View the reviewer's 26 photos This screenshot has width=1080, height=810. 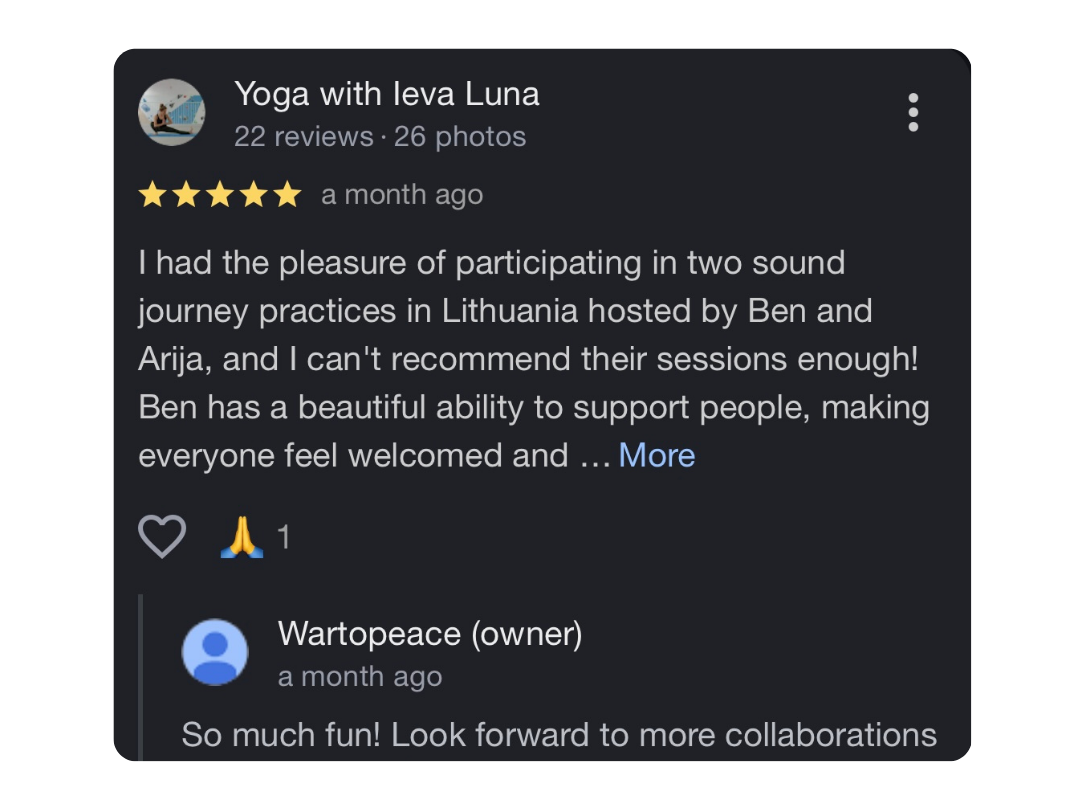click(x=460, y=137)
